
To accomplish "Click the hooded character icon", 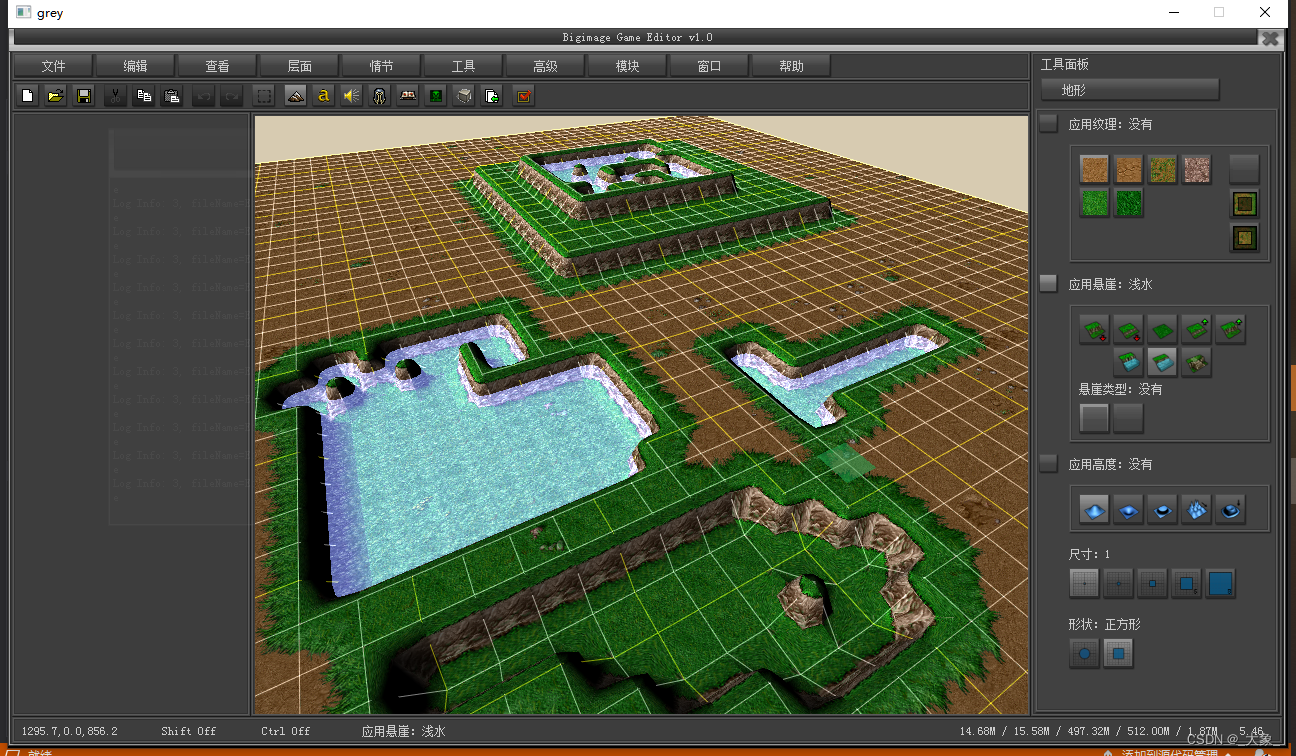I will tap(380, 96).
